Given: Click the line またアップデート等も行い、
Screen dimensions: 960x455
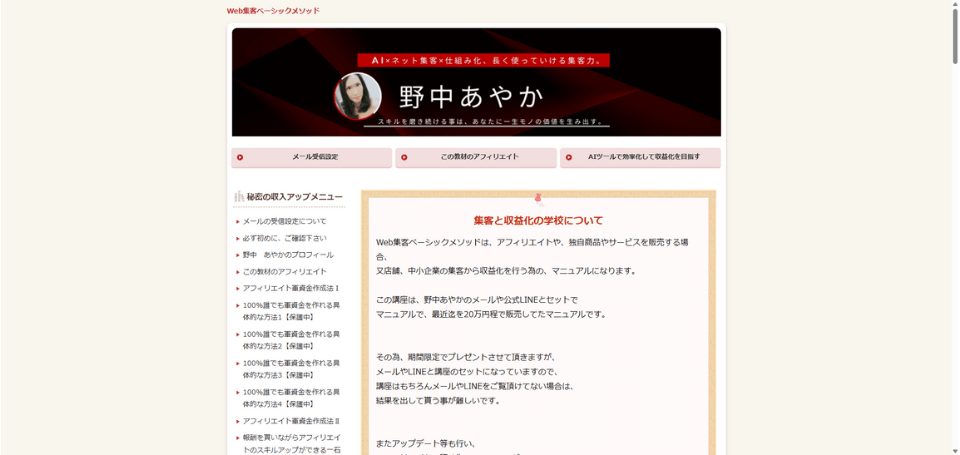Looking at the screenshot, I should click(x=426, y=443).
